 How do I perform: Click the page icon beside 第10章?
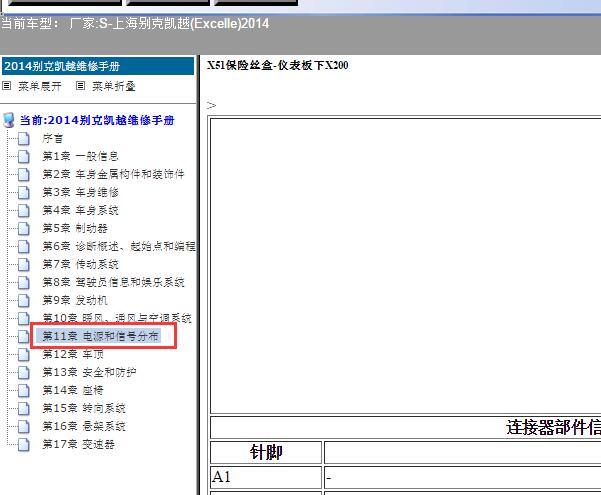23,318
